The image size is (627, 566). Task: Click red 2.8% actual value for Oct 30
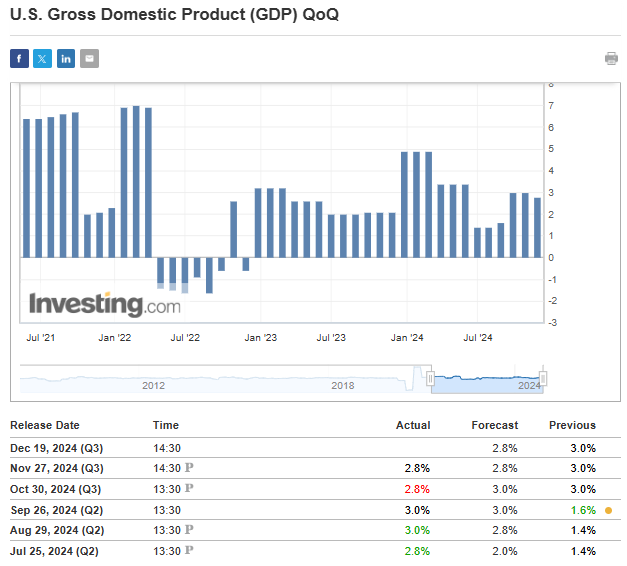coord(417,489)
